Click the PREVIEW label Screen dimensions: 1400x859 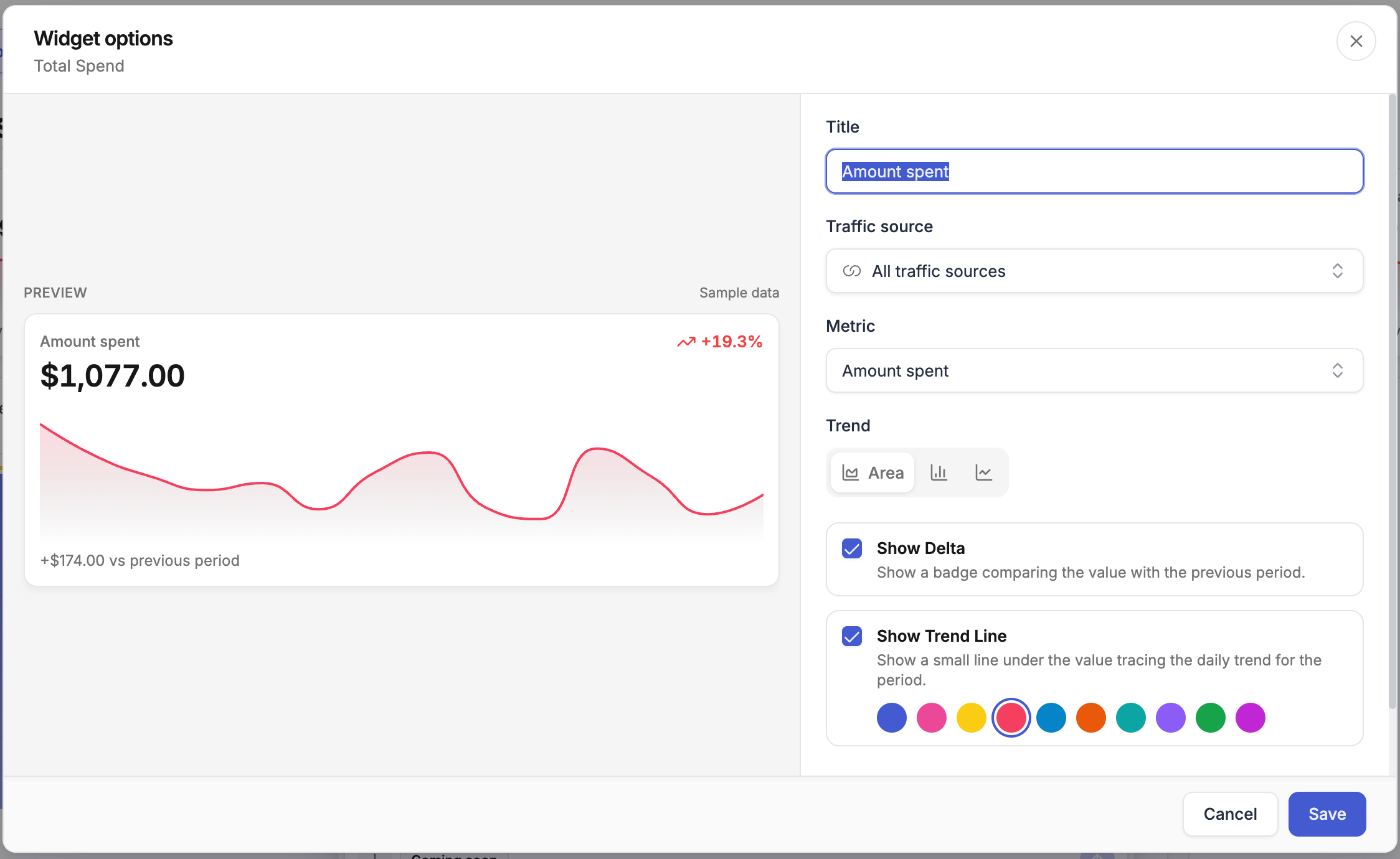tap(55, 293)
